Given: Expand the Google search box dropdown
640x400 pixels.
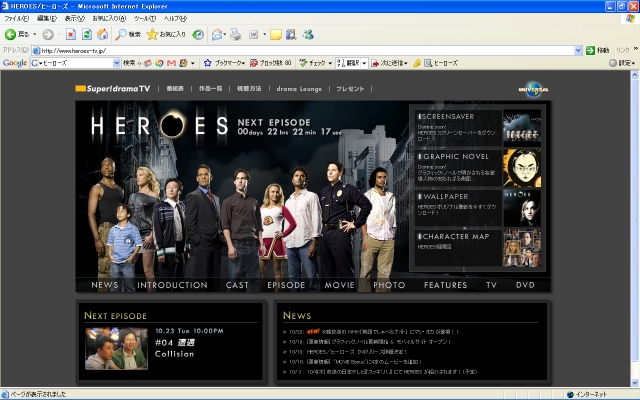Looking at the screenshot, I should tap(117, 63).
